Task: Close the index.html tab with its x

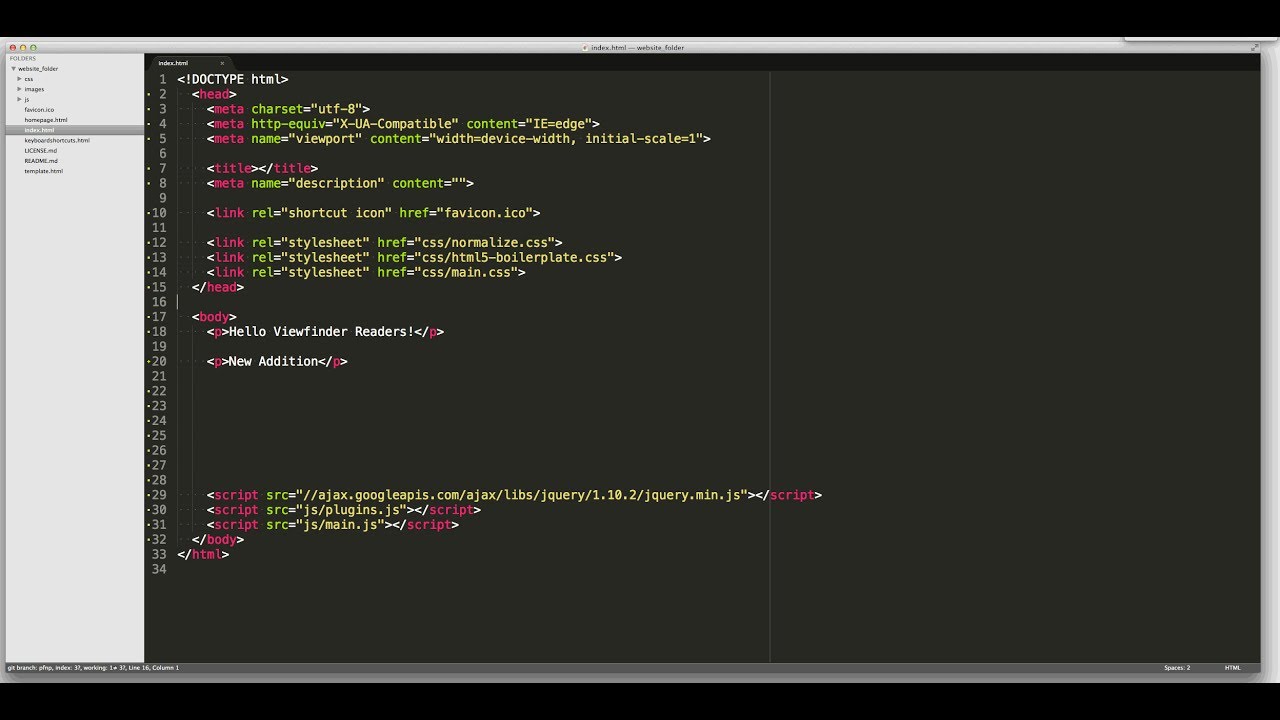Action: (222, 63)
